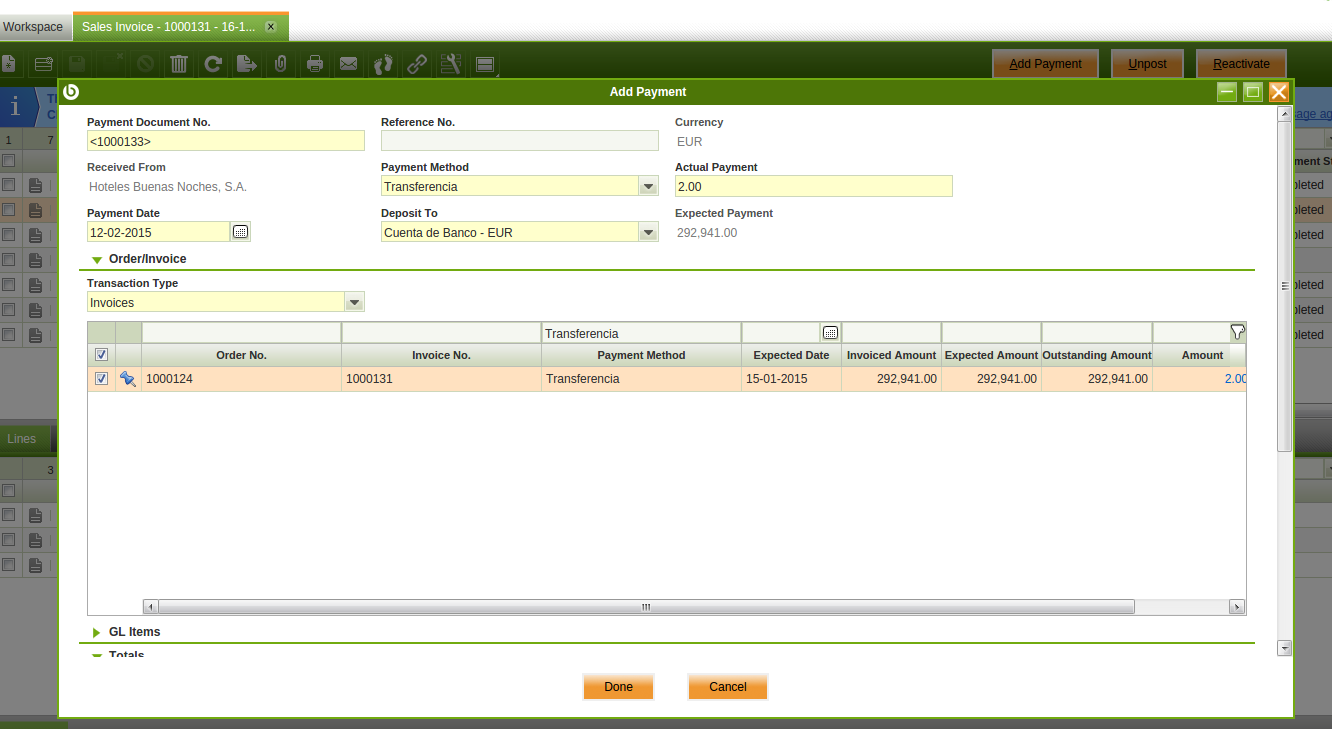The image size is (1332, 729).
Task: Click the refresh icon in toolbar
Action: coord(213,64)
